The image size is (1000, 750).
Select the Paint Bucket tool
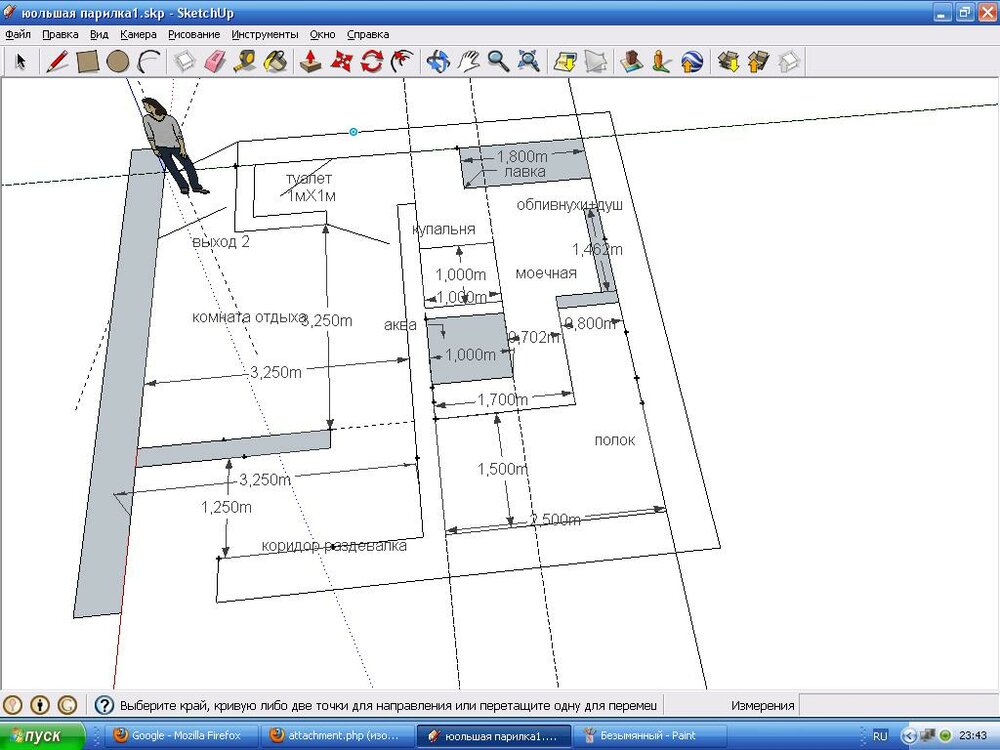(277, 61)
